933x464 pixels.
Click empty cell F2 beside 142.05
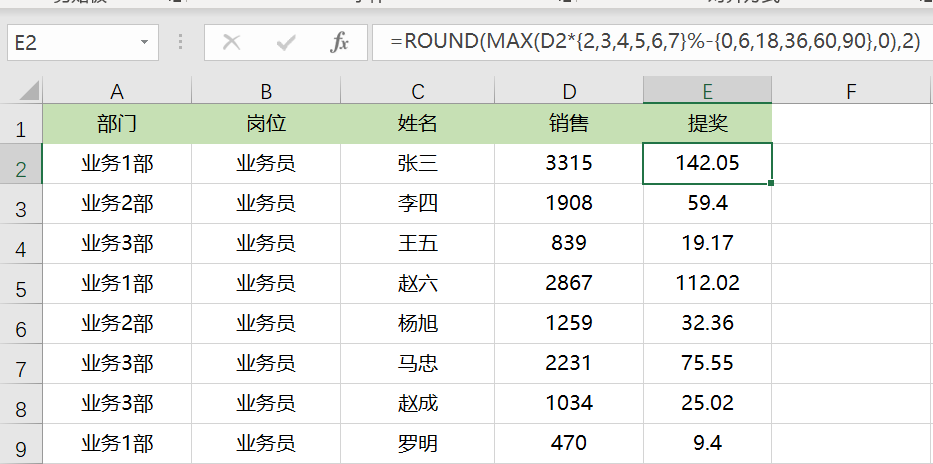click(x=852, y=164)
